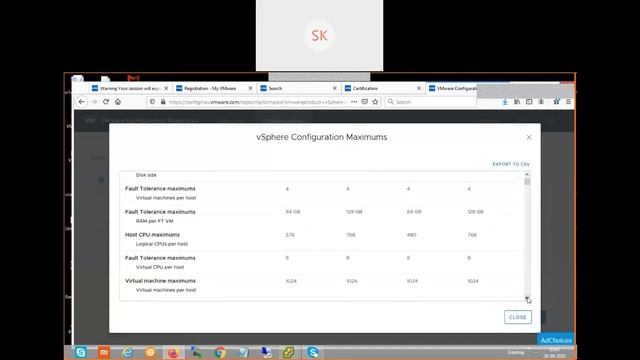The height and width of the screenshot is (360, 640).
Task: Open the orange round taskbar app
Action: pyautogui.click(x=150, y=352)
